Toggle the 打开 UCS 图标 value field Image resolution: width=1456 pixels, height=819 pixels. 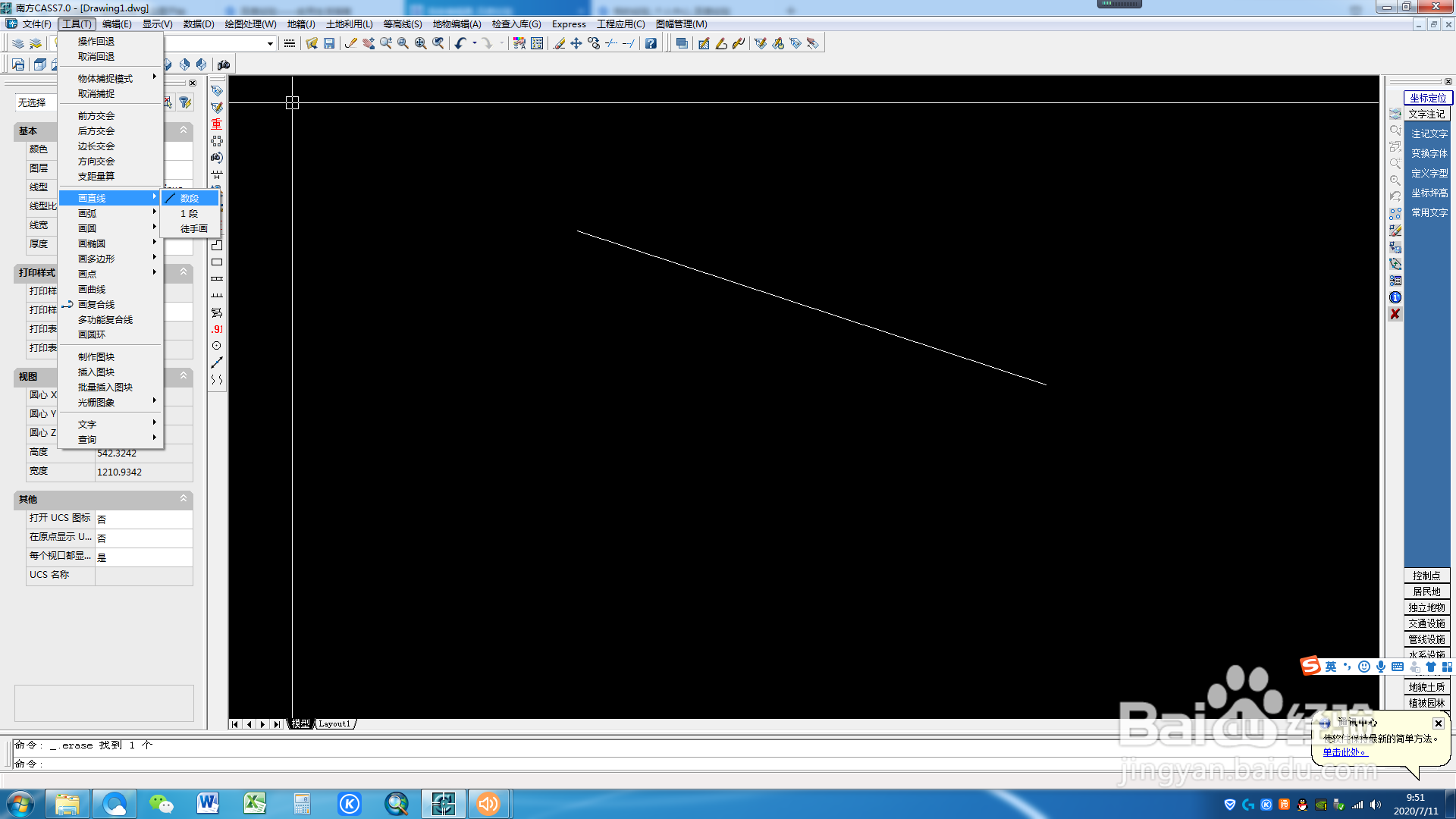[x=143, y=519]
